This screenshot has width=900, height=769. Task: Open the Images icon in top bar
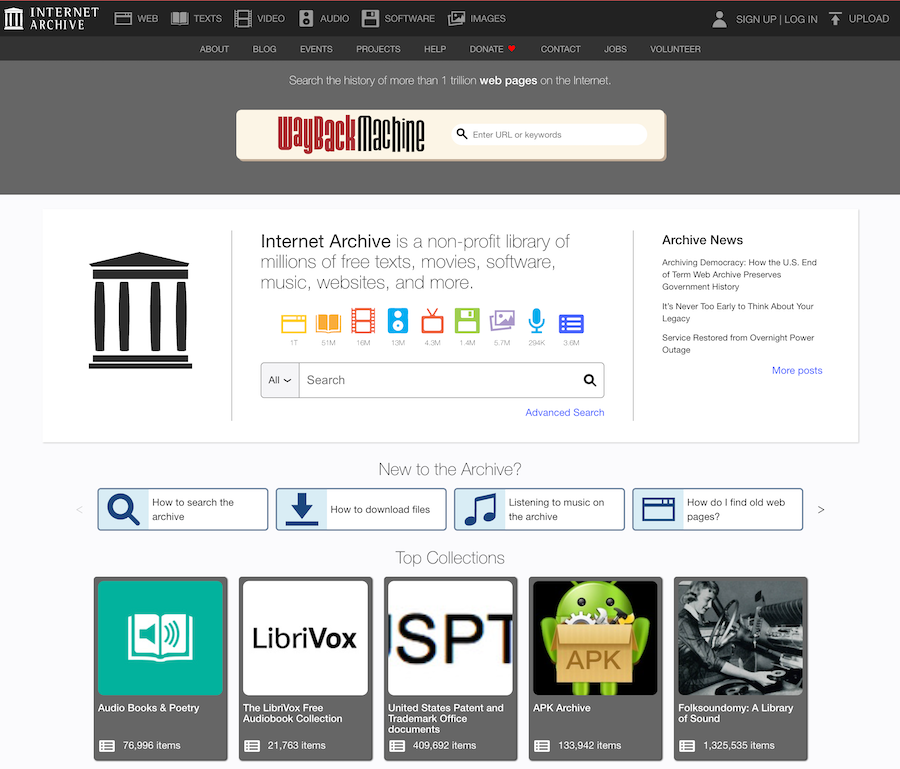pyautogui.click(x=456, y=18)
